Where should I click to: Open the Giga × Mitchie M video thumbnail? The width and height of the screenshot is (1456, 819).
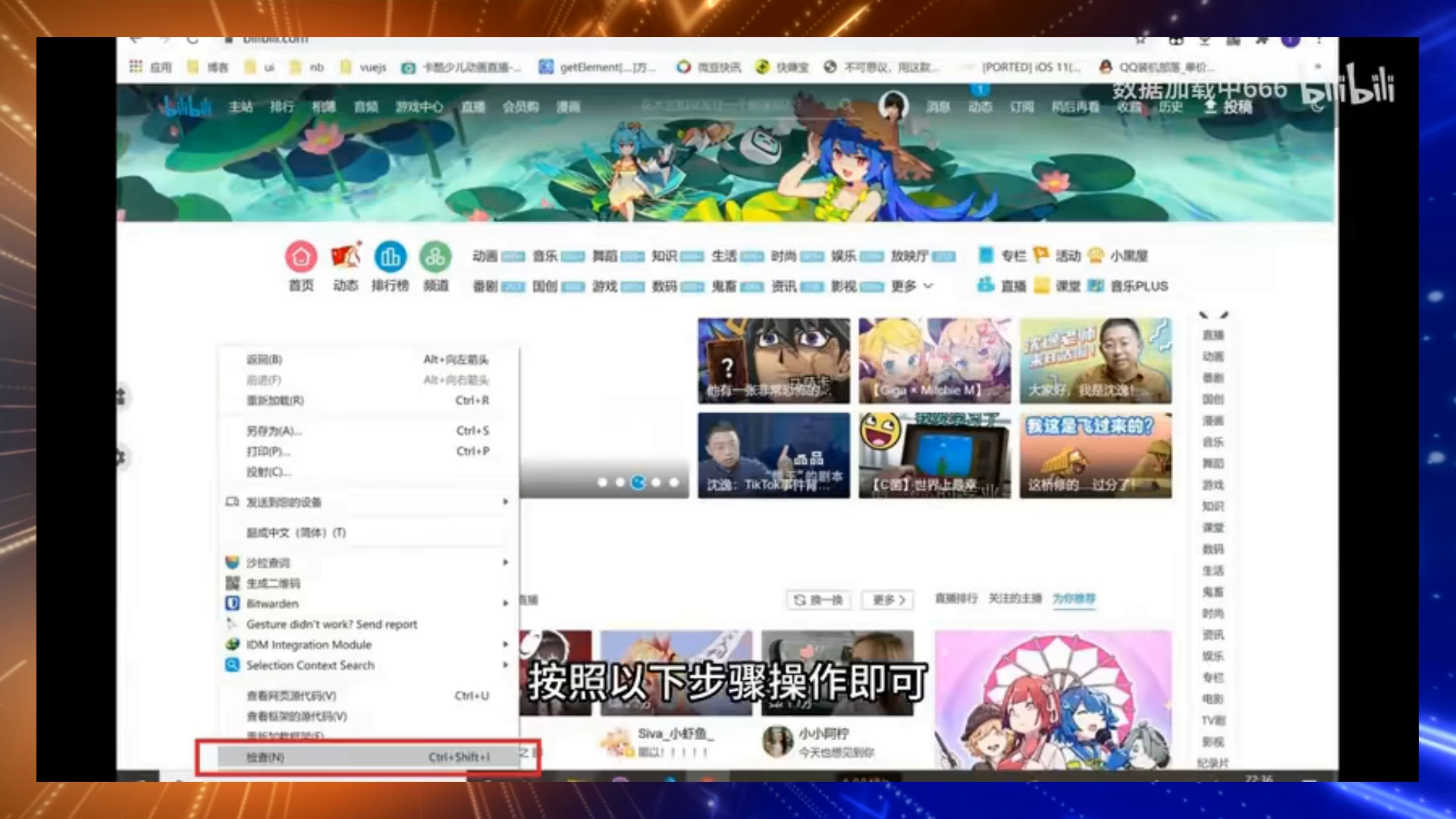[934, 360]
